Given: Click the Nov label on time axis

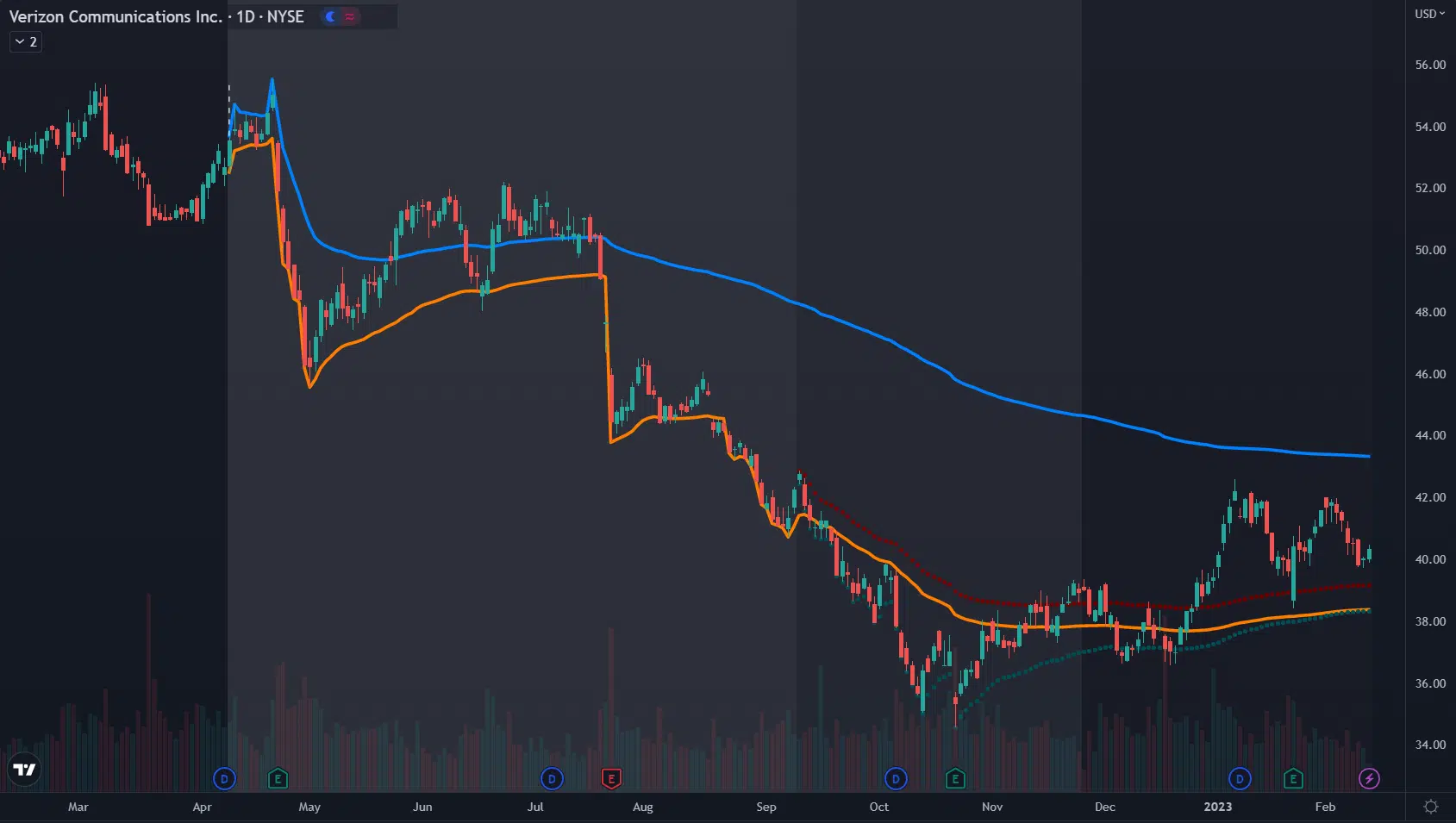Looking at the screenshot, I should [x=992, y=807].
